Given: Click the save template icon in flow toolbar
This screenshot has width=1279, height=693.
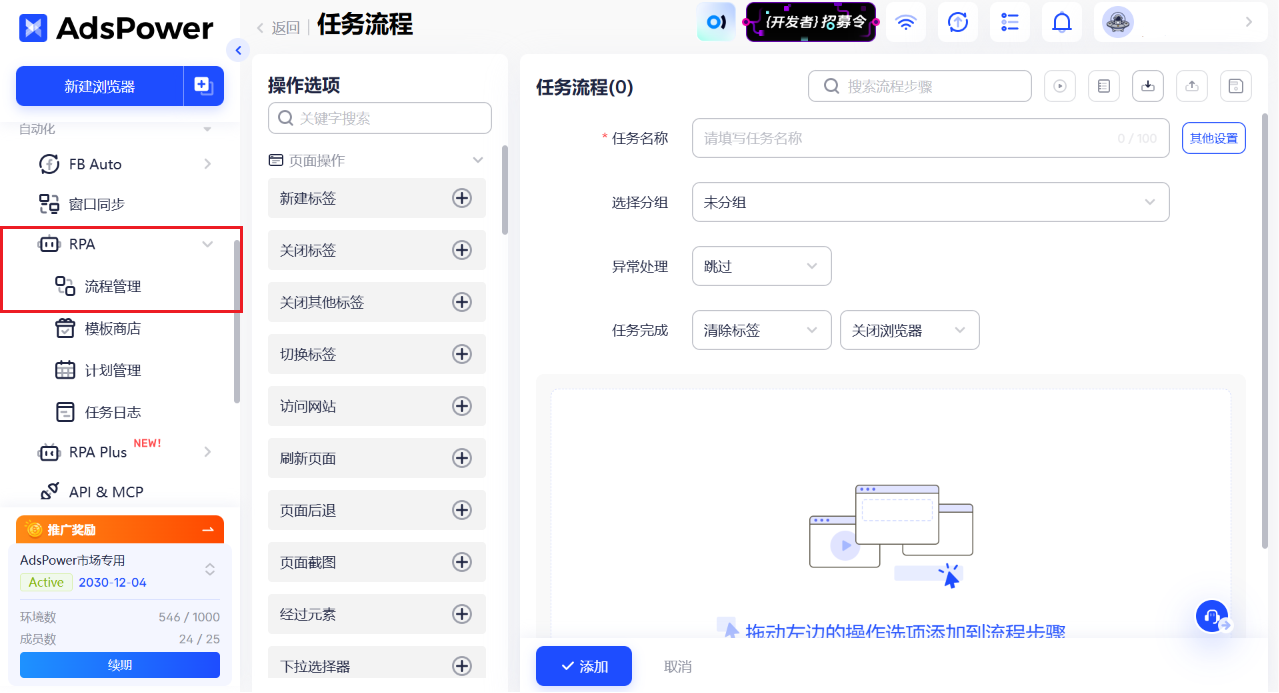Looking at the screenshot, I should (x=1236, y=86).
